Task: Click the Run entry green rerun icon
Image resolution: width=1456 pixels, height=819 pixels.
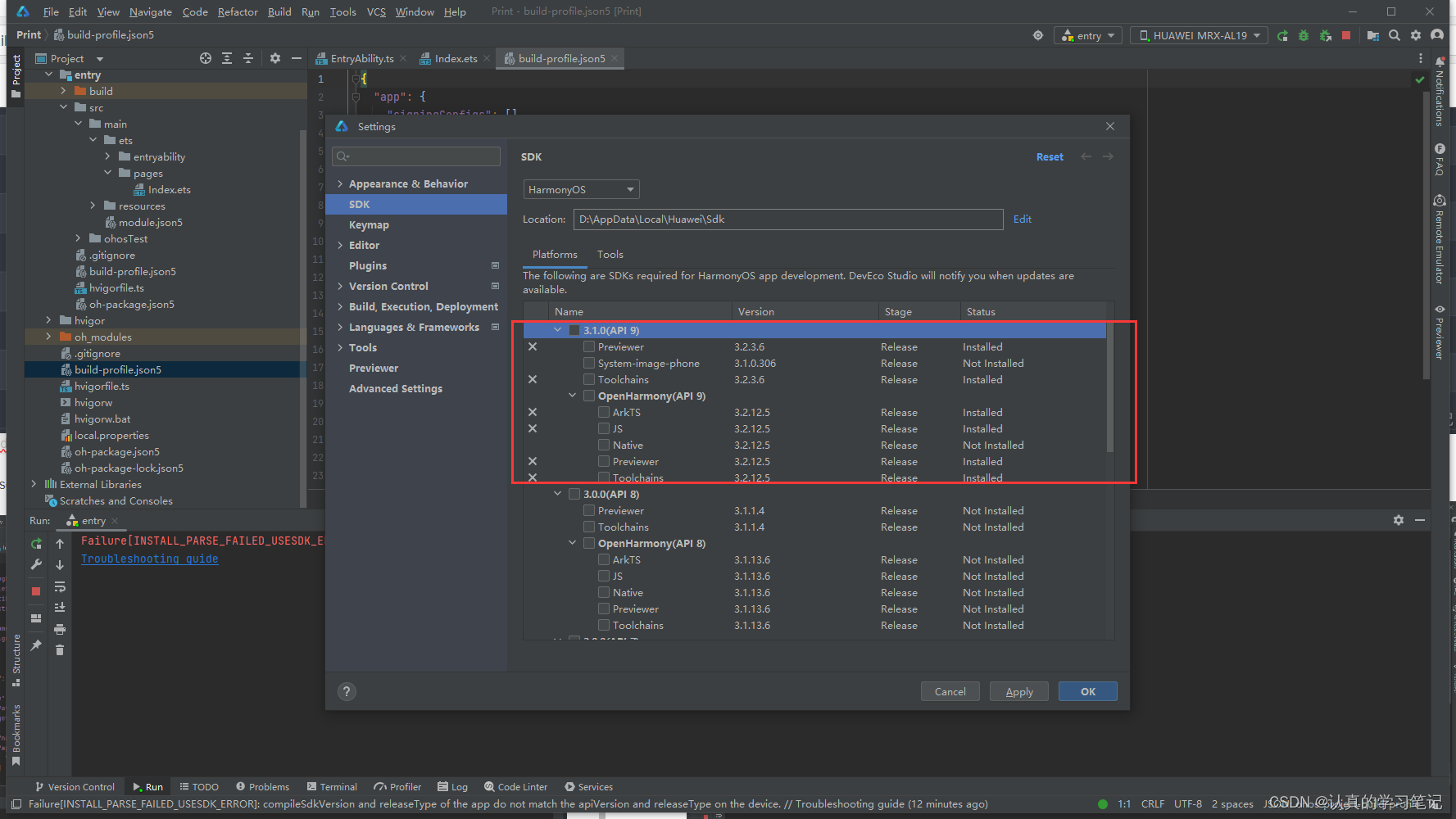Action: point(1282,35)
